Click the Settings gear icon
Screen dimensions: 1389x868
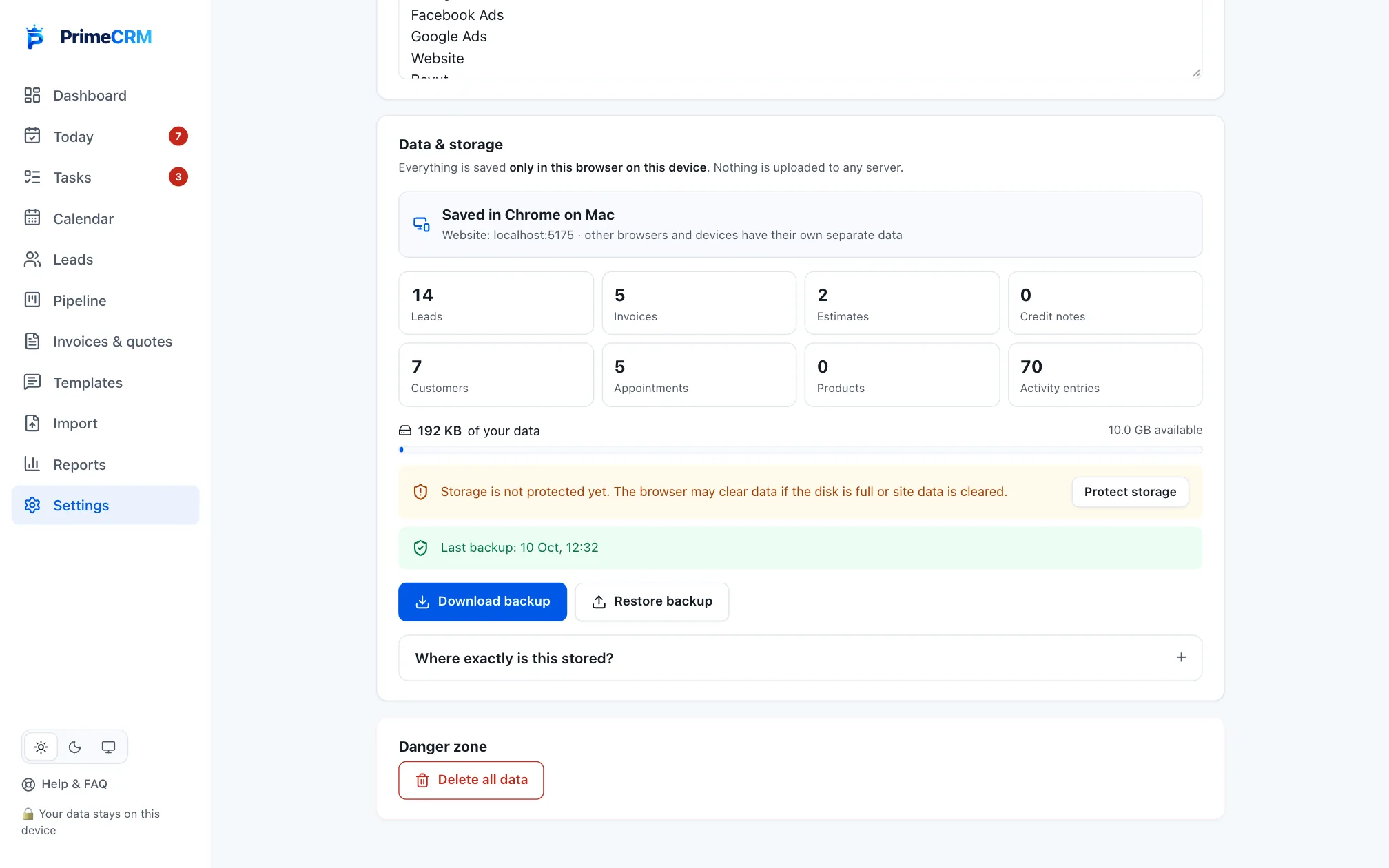[32, 505]
